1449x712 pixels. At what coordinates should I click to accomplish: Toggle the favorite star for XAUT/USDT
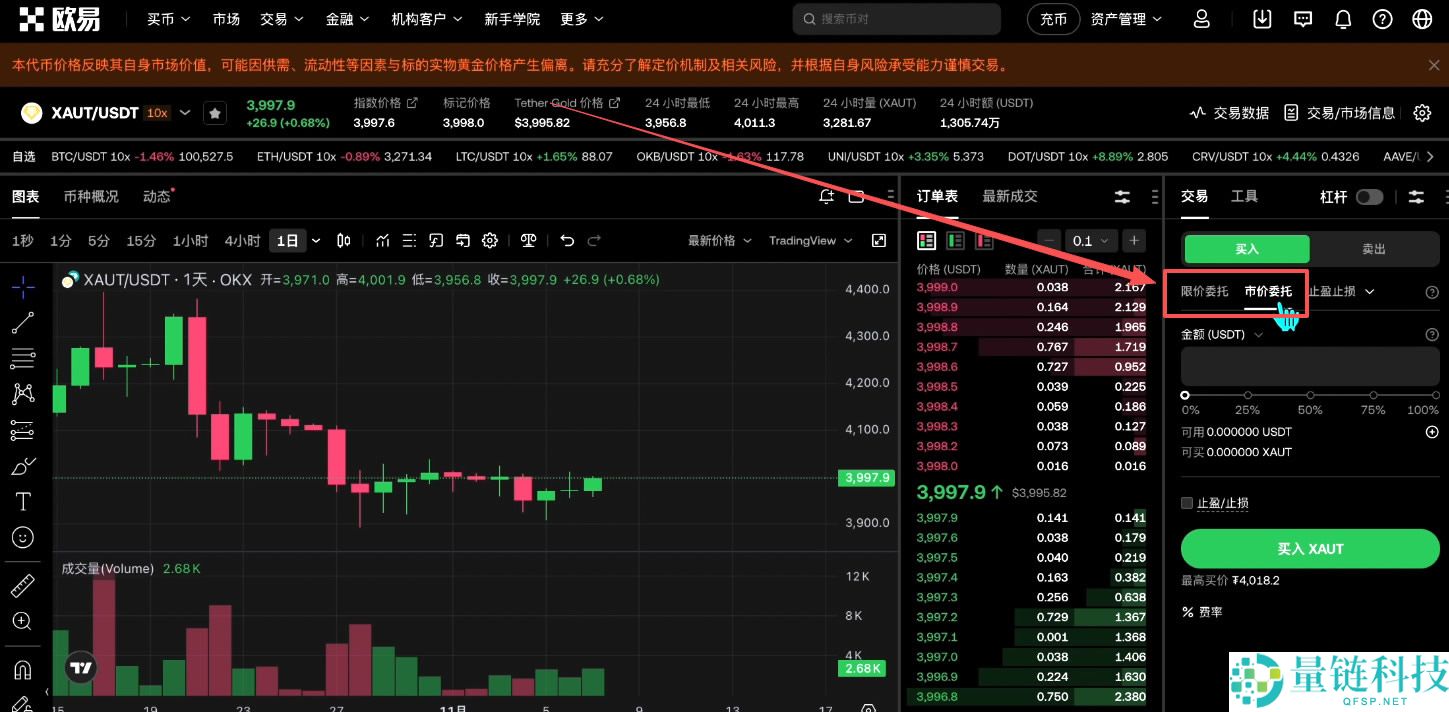point(215,112)
